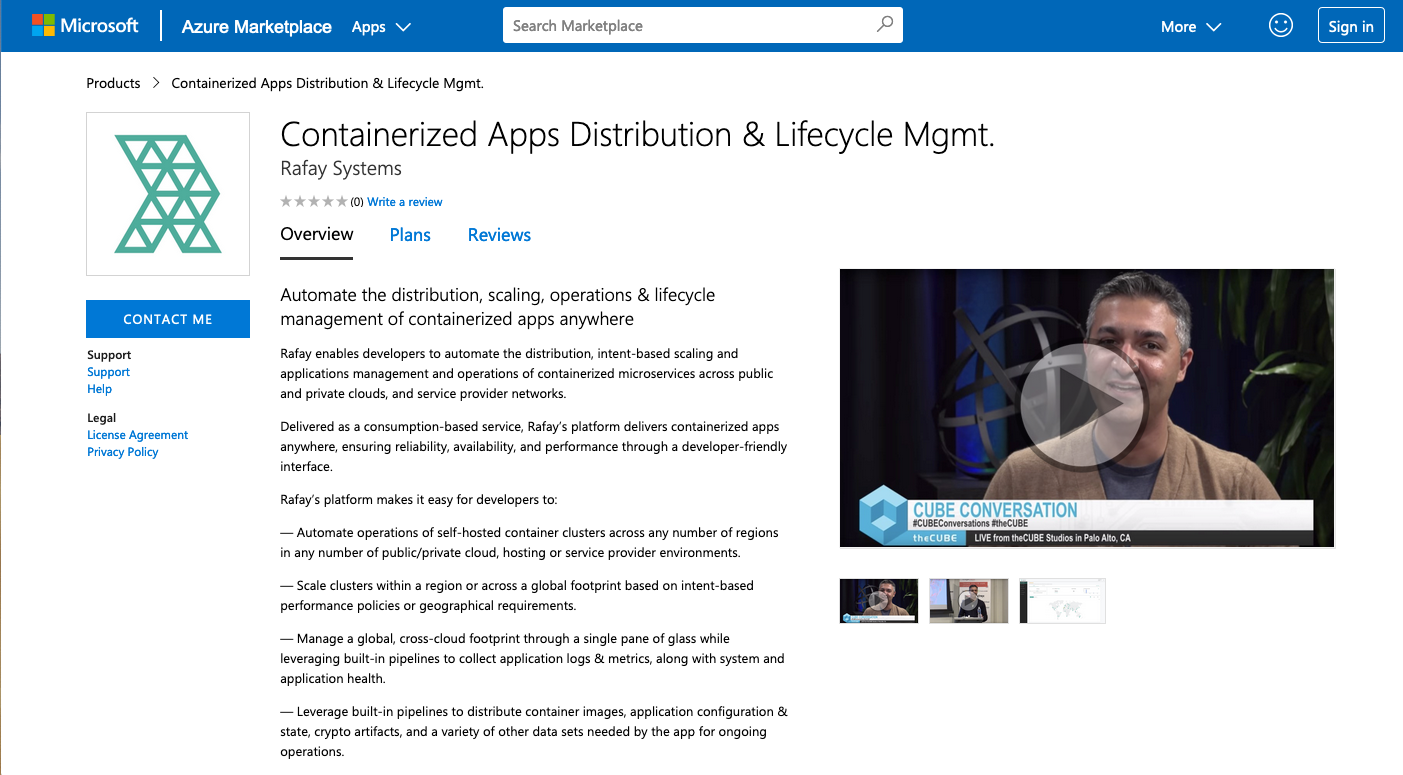The height and width of the screenshot is (775, 1403).
Task: Select the first video thumbnail
Action: tap(879, 601)
